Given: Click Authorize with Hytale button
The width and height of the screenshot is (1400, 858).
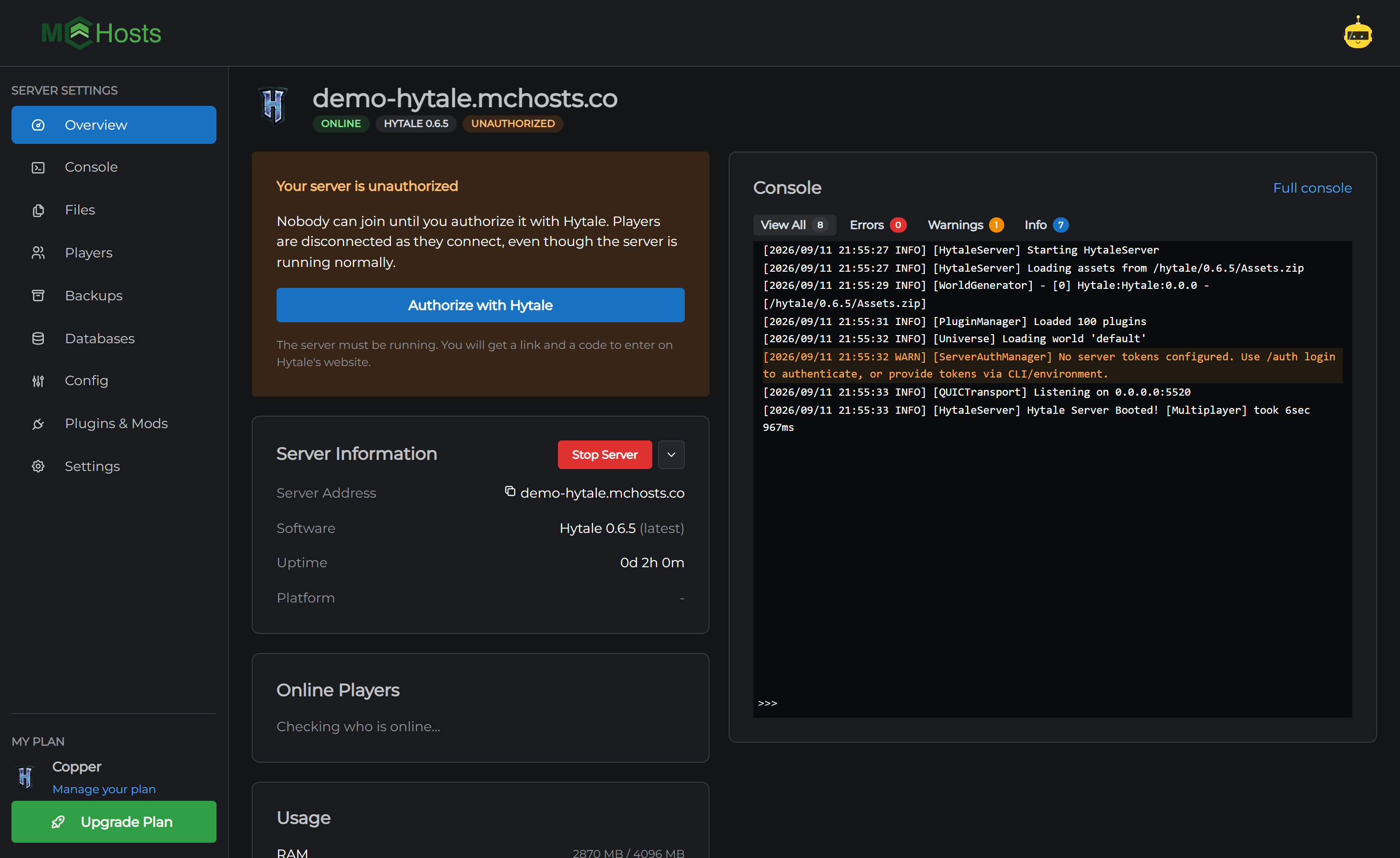Looking at the screenshot, I should (480, 305).
